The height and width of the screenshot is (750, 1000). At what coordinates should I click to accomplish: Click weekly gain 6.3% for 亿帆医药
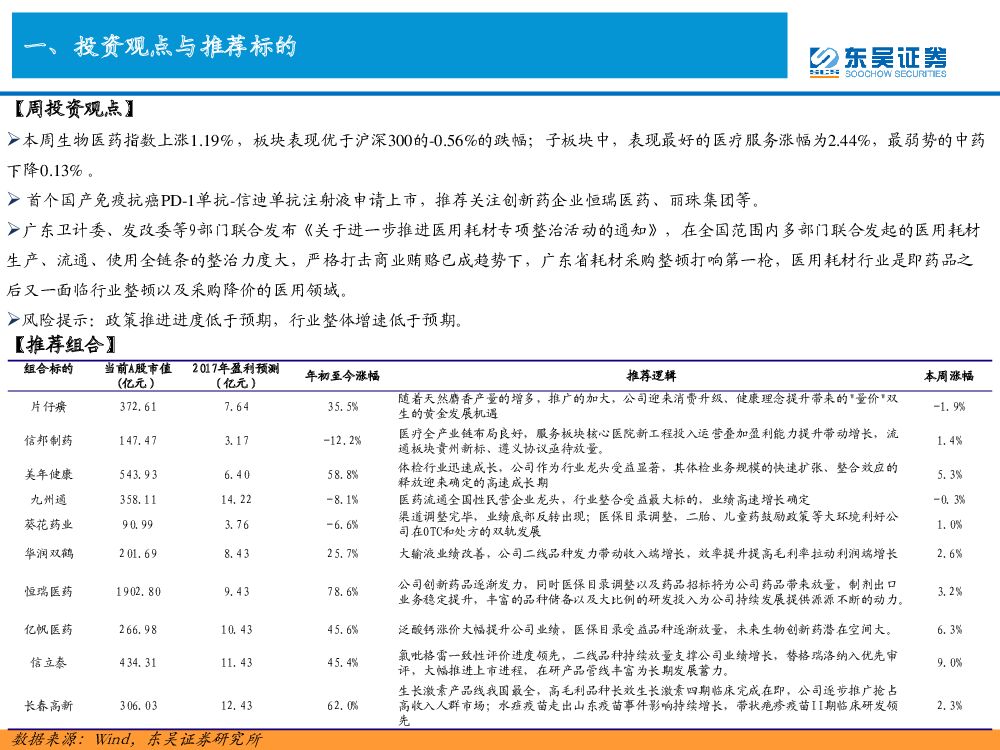[x=950, y=629]
